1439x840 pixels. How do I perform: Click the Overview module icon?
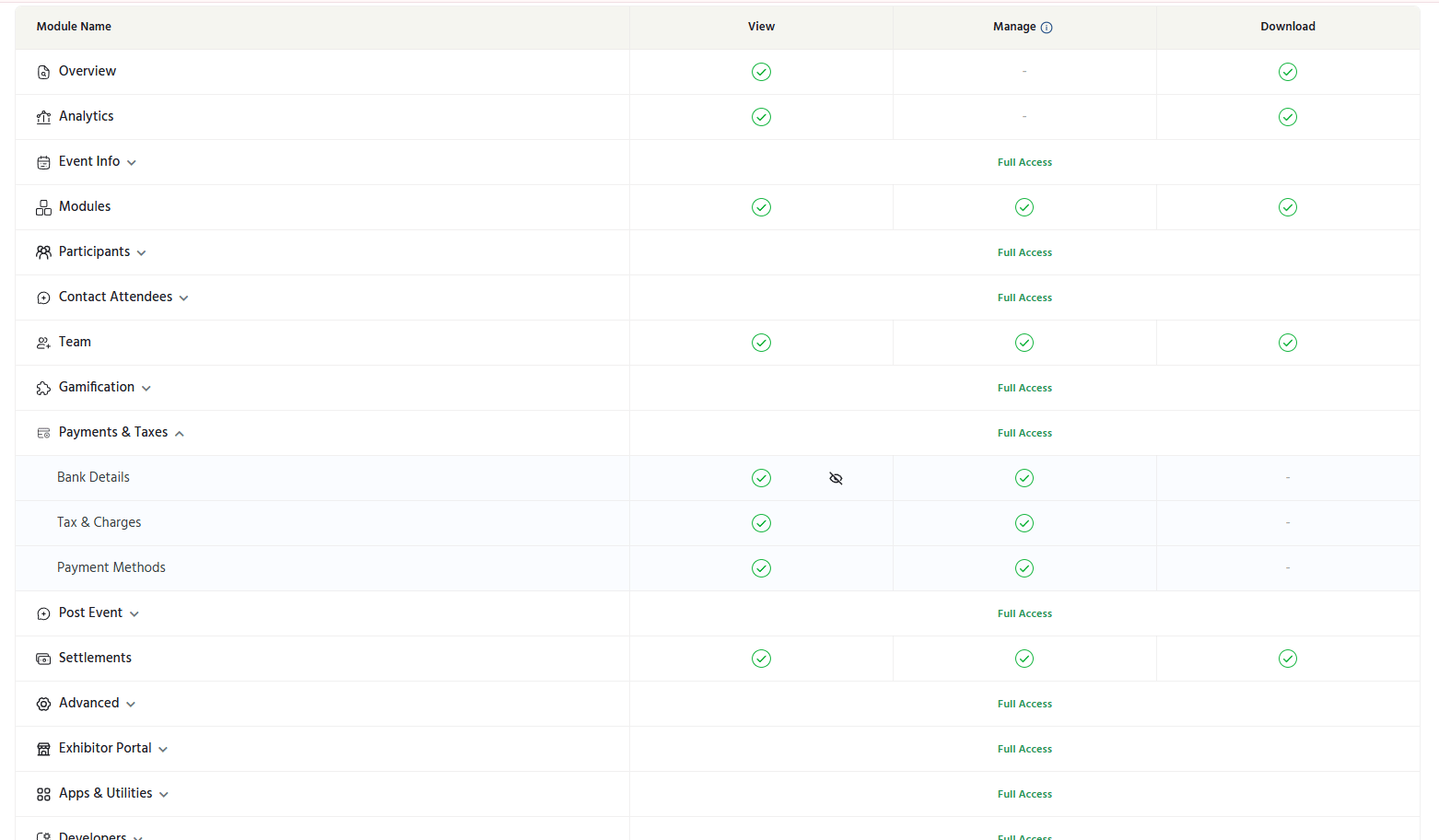click(43, 72)
